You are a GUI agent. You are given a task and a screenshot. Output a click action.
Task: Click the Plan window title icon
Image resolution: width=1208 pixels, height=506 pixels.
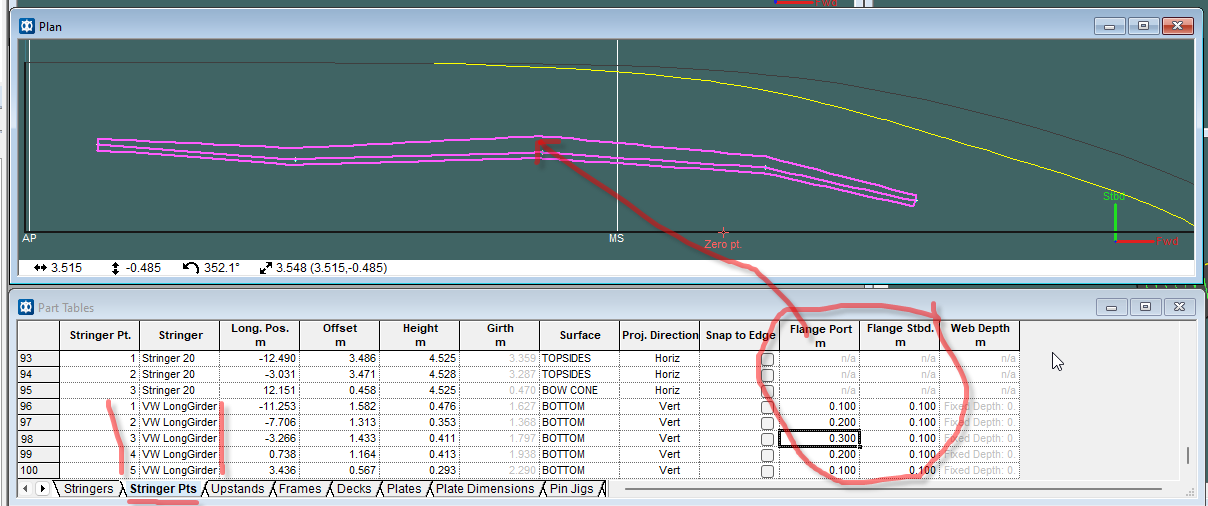[x=26, y=26]
